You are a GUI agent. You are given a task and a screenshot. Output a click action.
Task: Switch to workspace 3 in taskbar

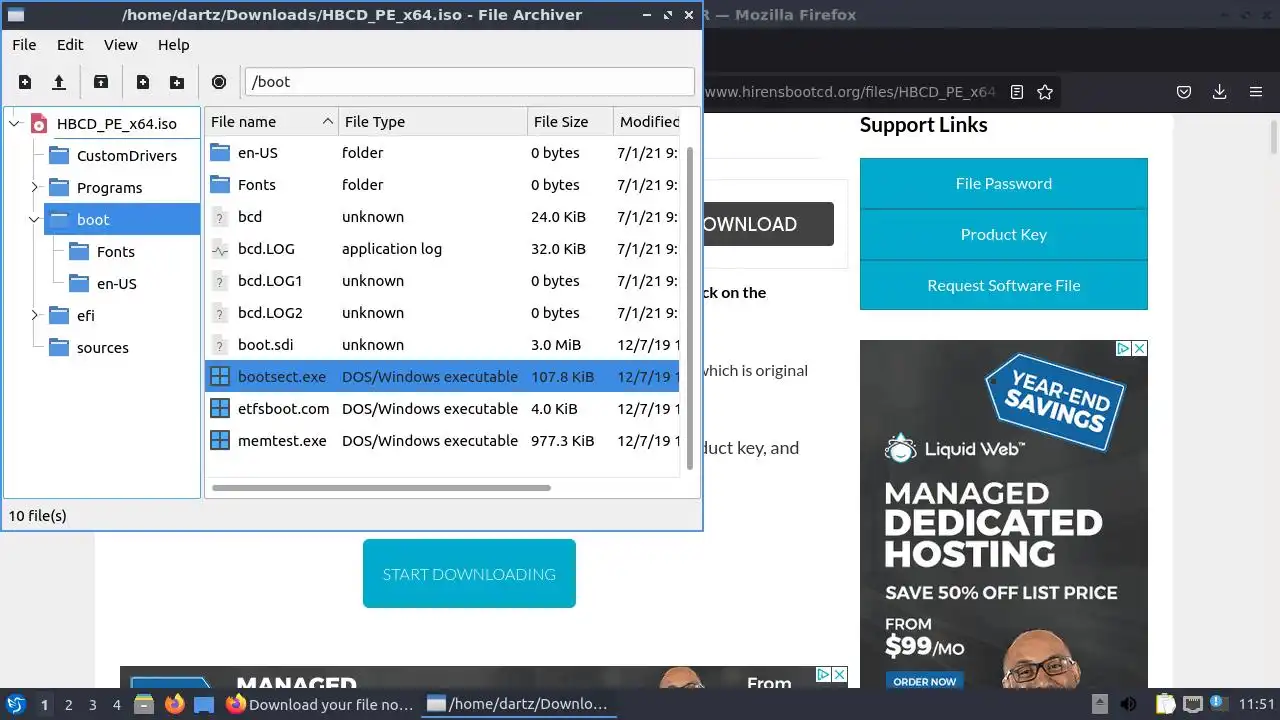pos(93,704)
